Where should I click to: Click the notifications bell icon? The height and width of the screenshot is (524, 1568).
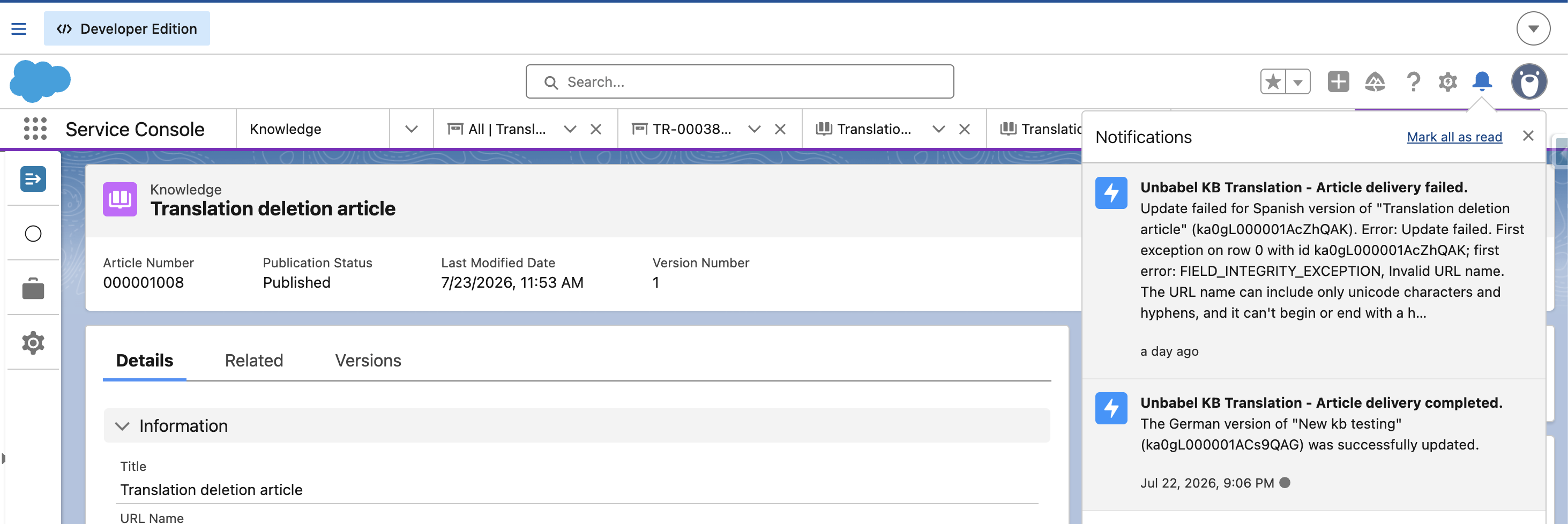point(1482,81)
